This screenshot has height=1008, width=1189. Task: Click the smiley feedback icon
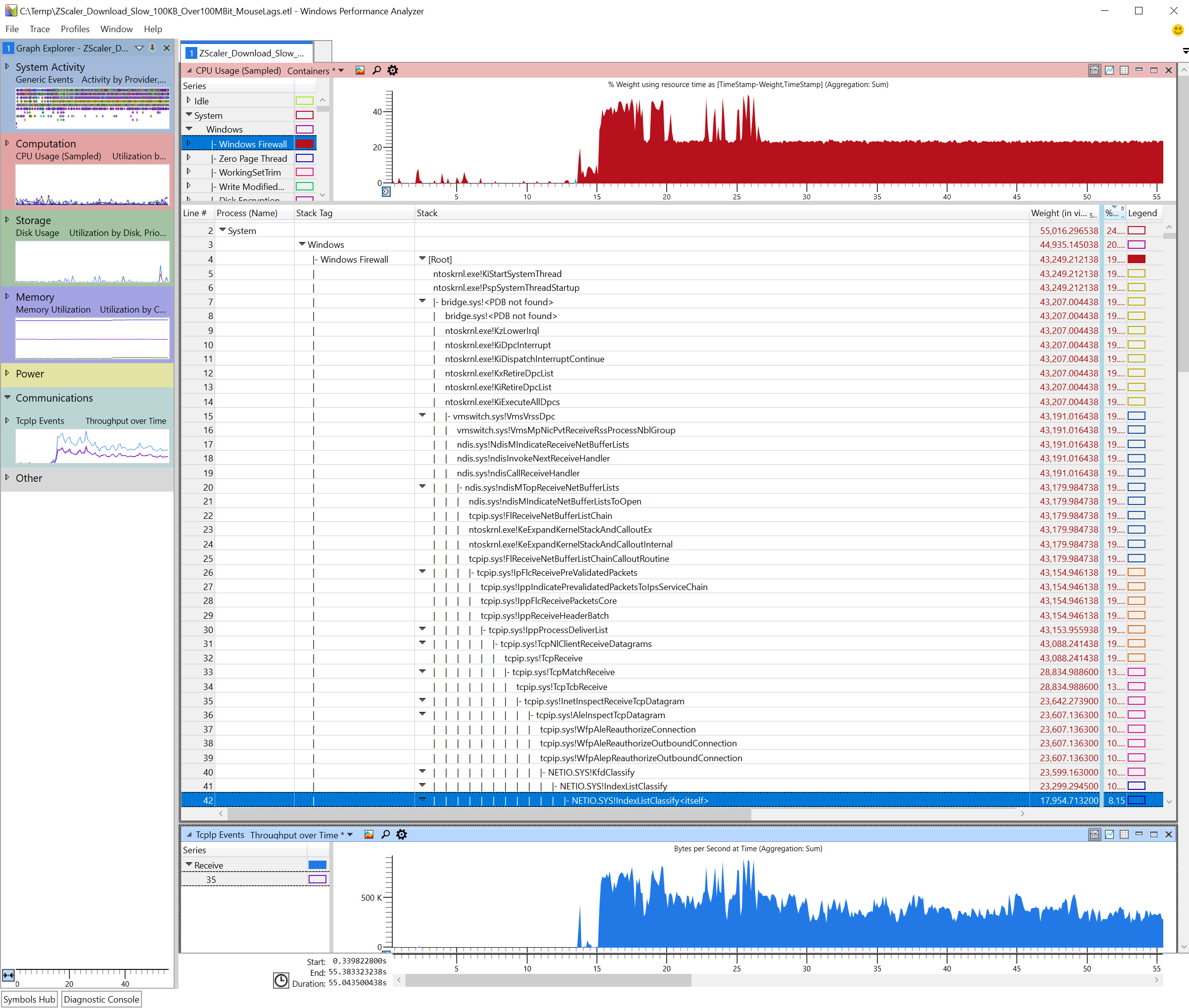(x=1177, y=30)
